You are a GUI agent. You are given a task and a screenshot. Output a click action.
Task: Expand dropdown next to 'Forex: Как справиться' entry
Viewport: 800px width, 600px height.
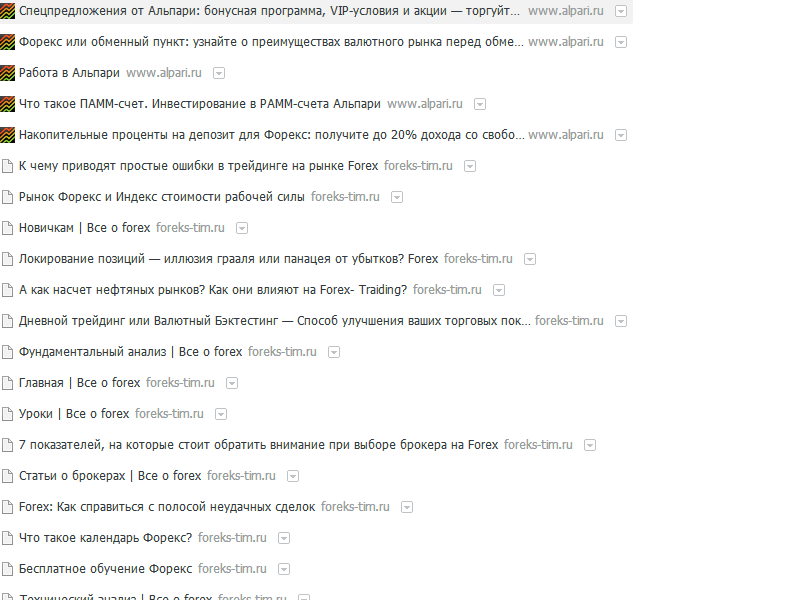coord(407,507)
